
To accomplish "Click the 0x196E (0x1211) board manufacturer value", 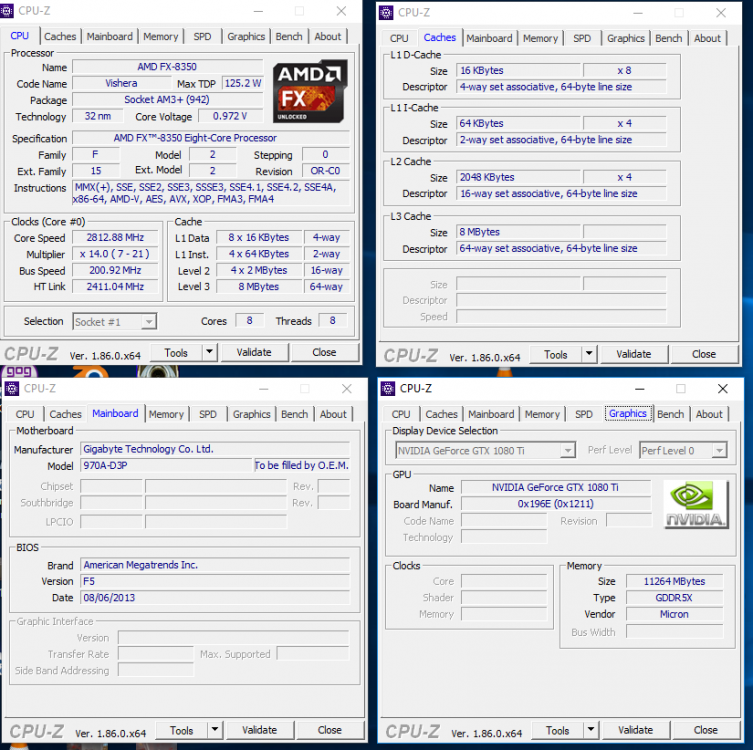I will tap(556, 504).
